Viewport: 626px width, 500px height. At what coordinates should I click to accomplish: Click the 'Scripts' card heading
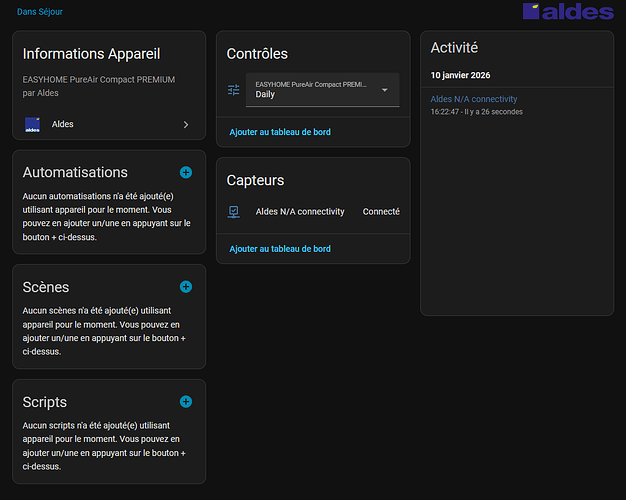point(45,402)
